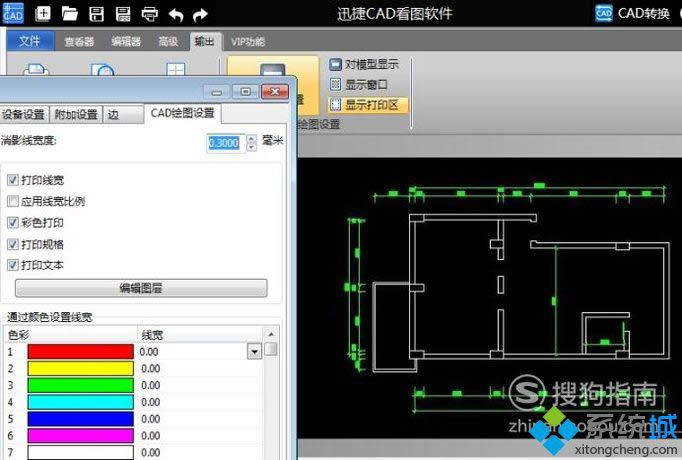Select the 输出 ribbon tab
This screenshot has height=460, width=682.
pos(205,42)
